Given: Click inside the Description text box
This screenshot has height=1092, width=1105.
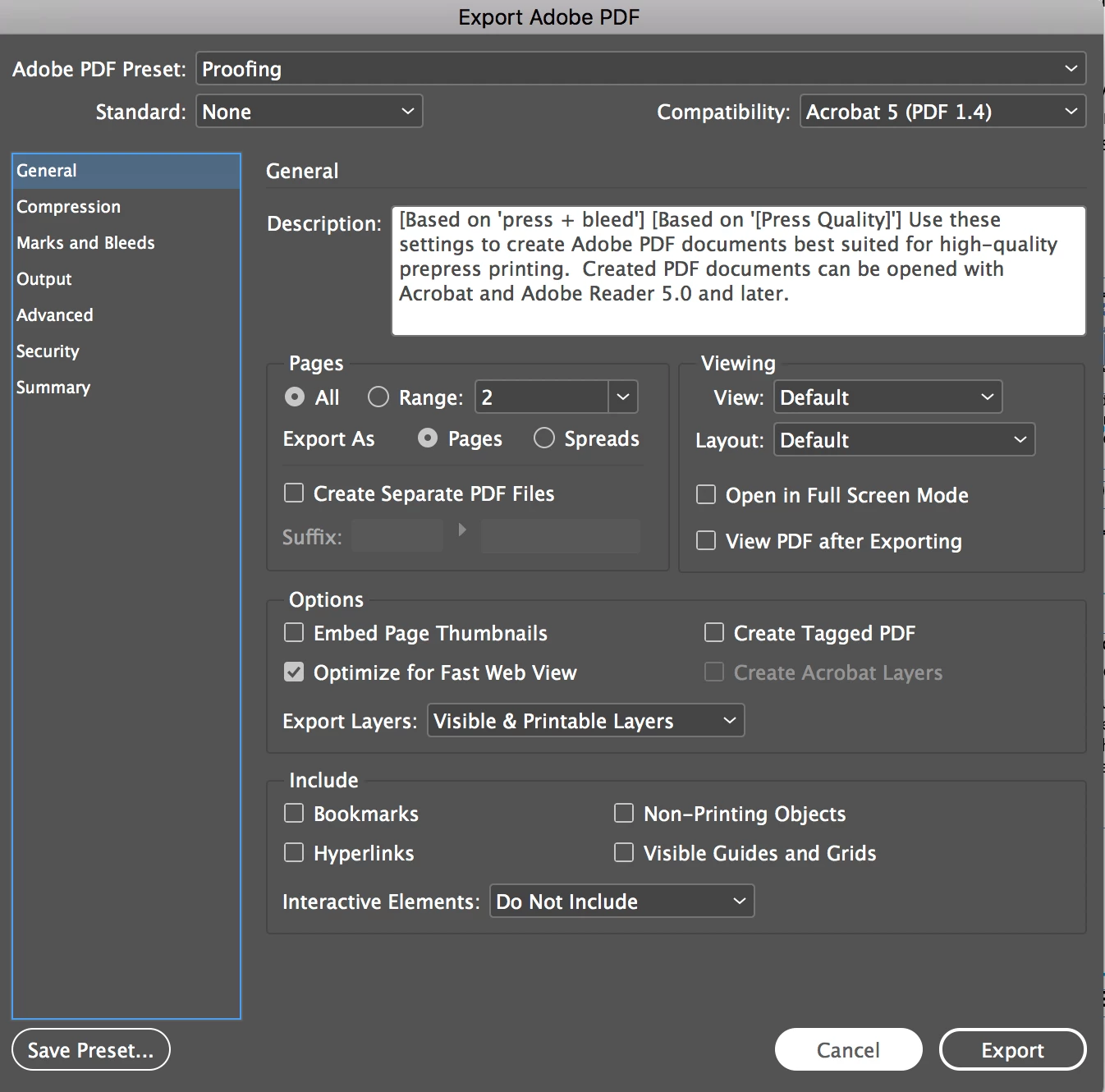Looking at the screenshot, I should (x=739, y=271).
